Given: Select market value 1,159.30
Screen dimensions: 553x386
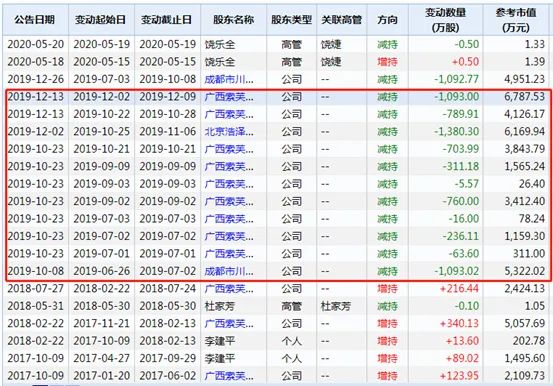Looking at the screenshot, I should pos(524,236).
